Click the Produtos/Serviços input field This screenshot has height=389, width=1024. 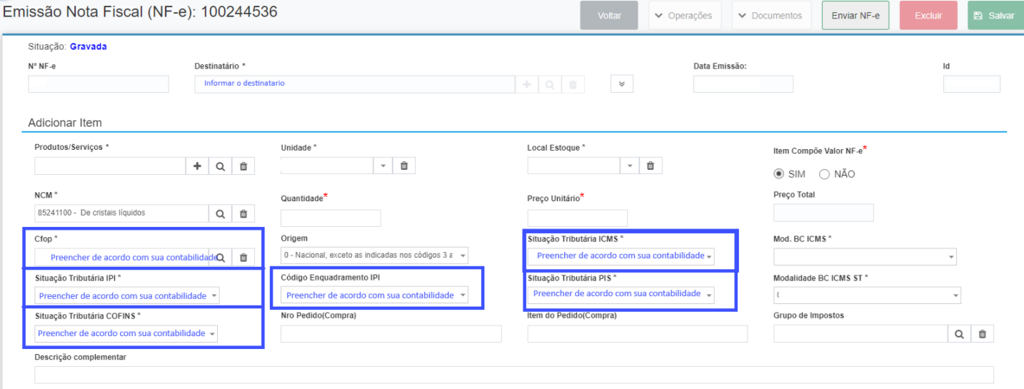click(110, 166)
